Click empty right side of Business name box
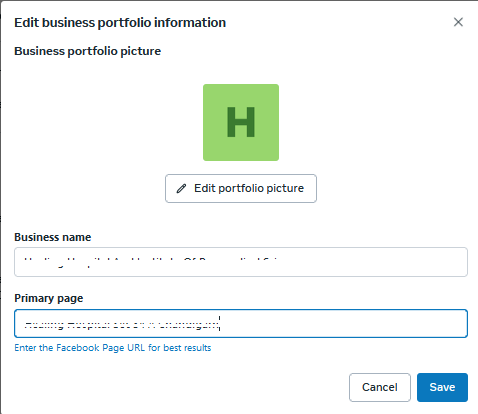Image resolution: width=478 pixels, height=414 pixels. (373, 262)
